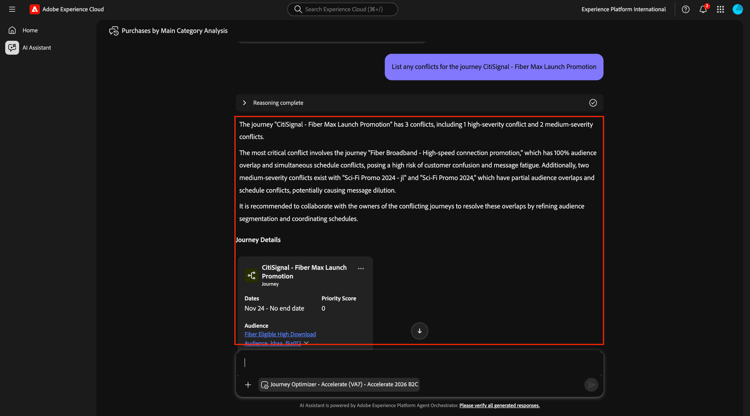
Task: Click the CitiSignal Fiber Max Launch Promotion card title
Action: click(304, 272)
